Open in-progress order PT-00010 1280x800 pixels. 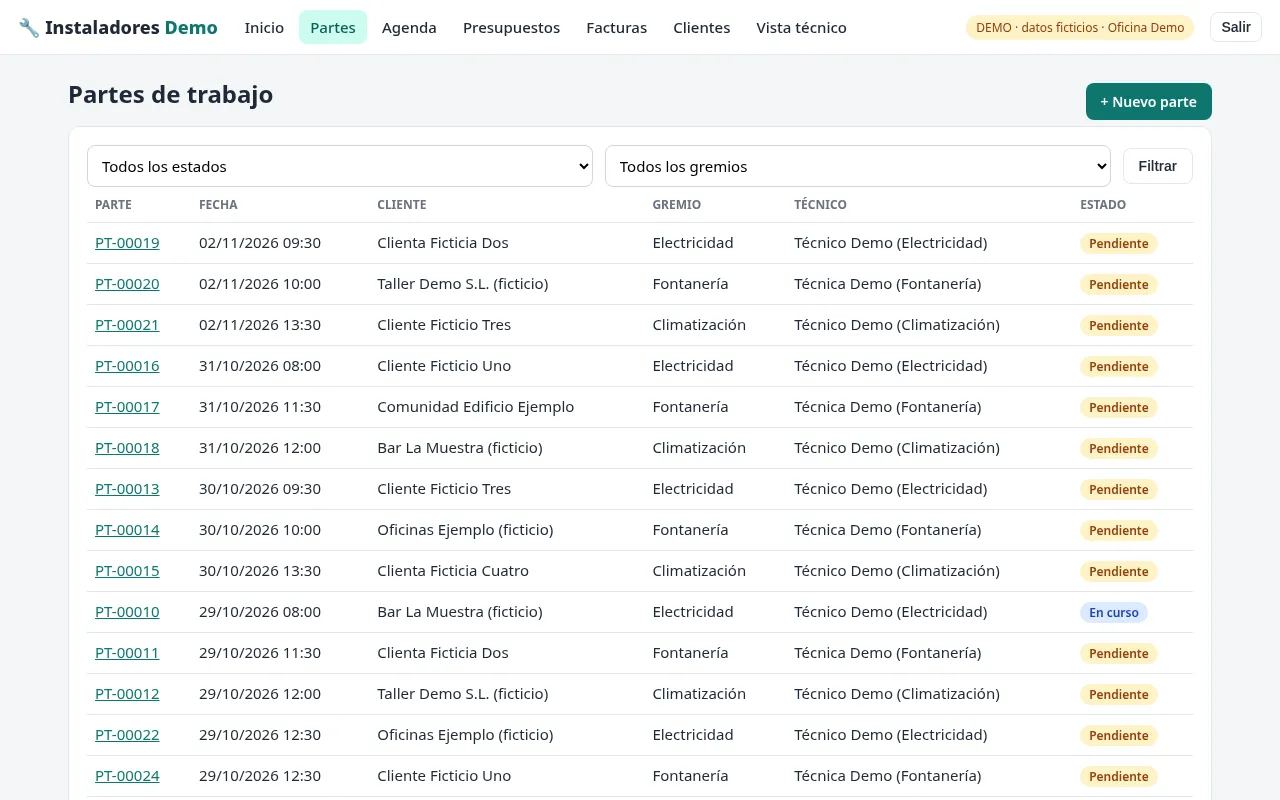(x=127, y=612)
